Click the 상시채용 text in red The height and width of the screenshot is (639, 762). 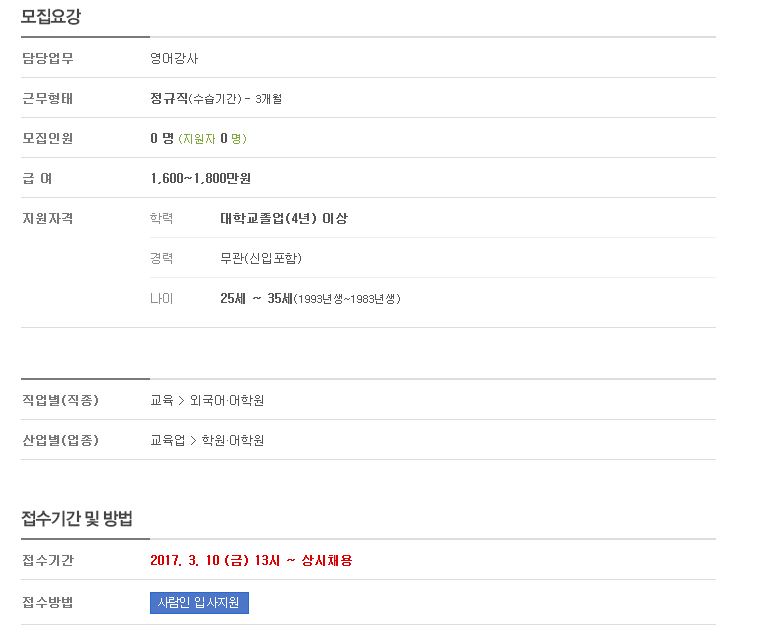pyautogui.click(x=327, y=560)
